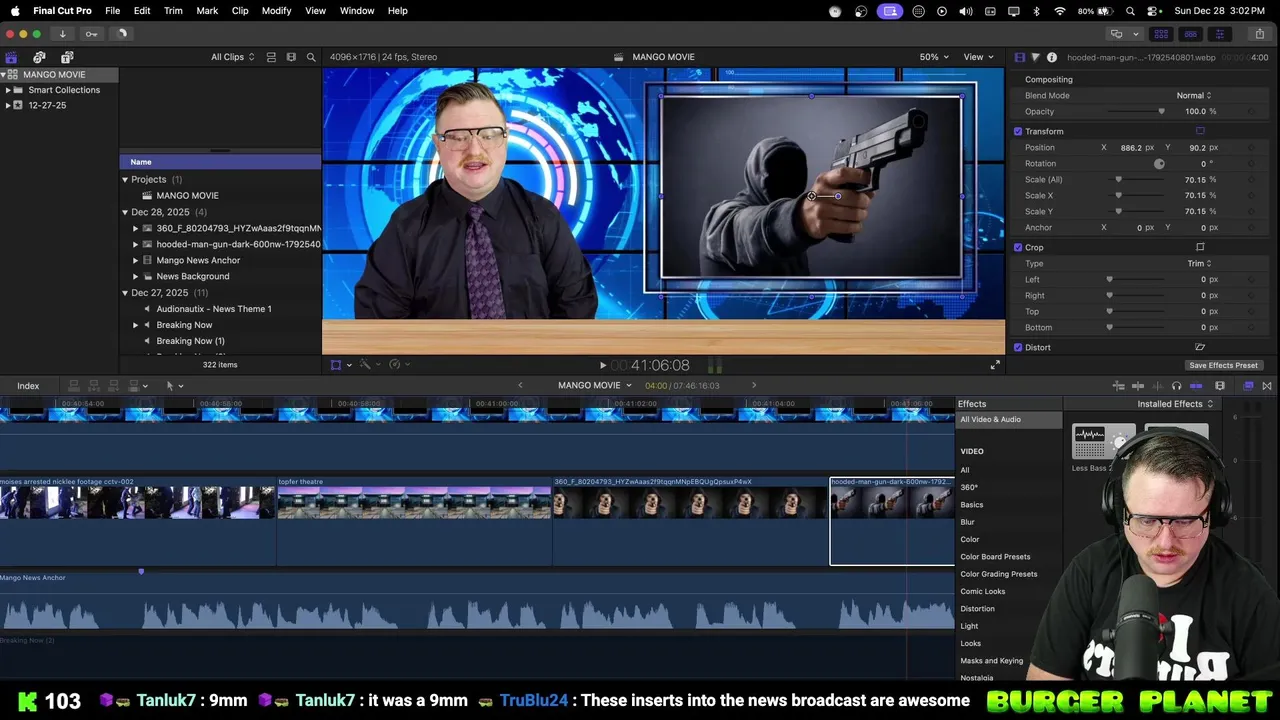Select the Mango News Anchor clip
This screenshot has width=1280, height=720.
point(198,260)
